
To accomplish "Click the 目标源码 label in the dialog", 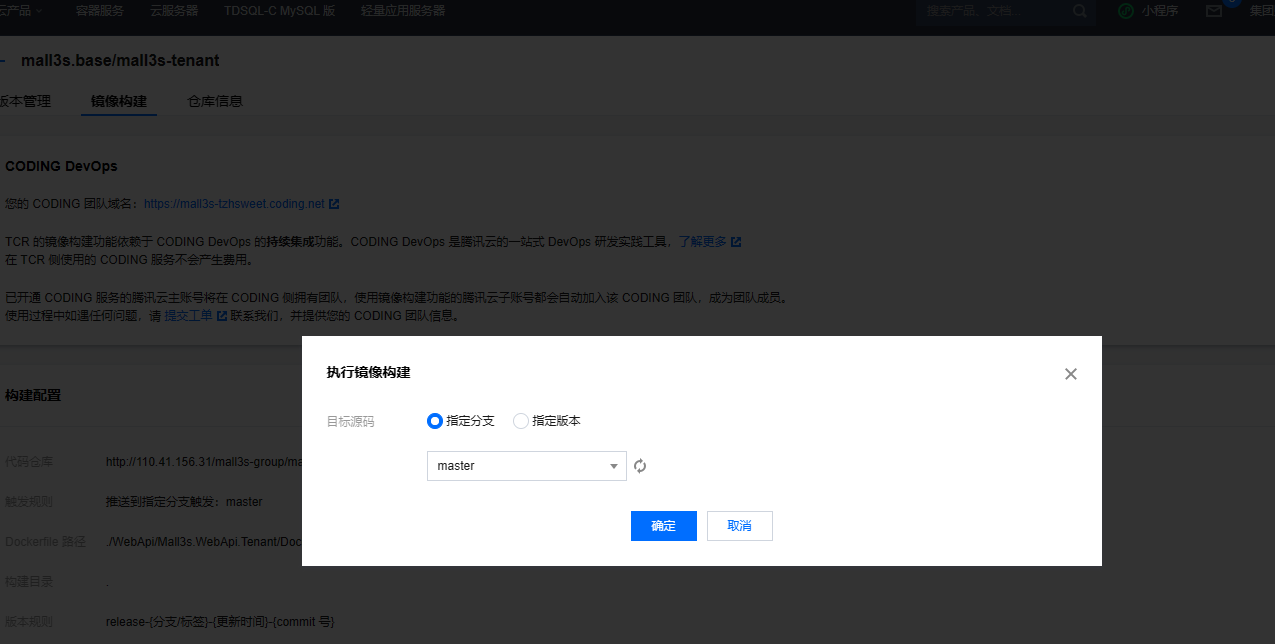I will tap(350, 422).
